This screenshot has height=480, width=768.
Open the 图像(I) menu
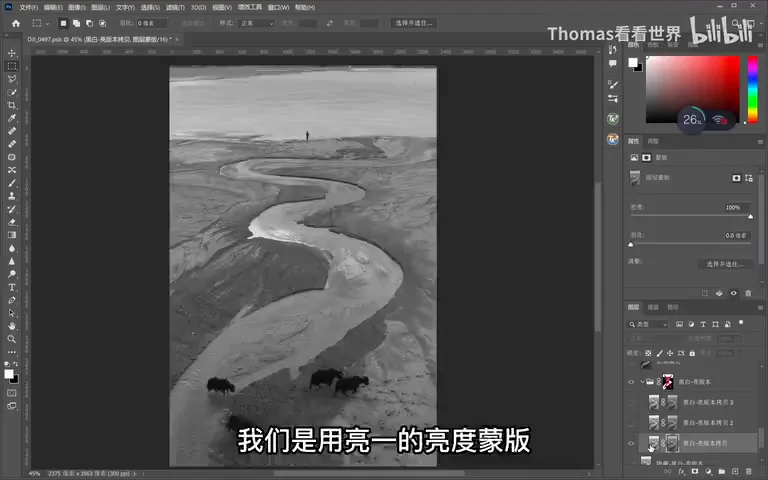pos(77,7)
